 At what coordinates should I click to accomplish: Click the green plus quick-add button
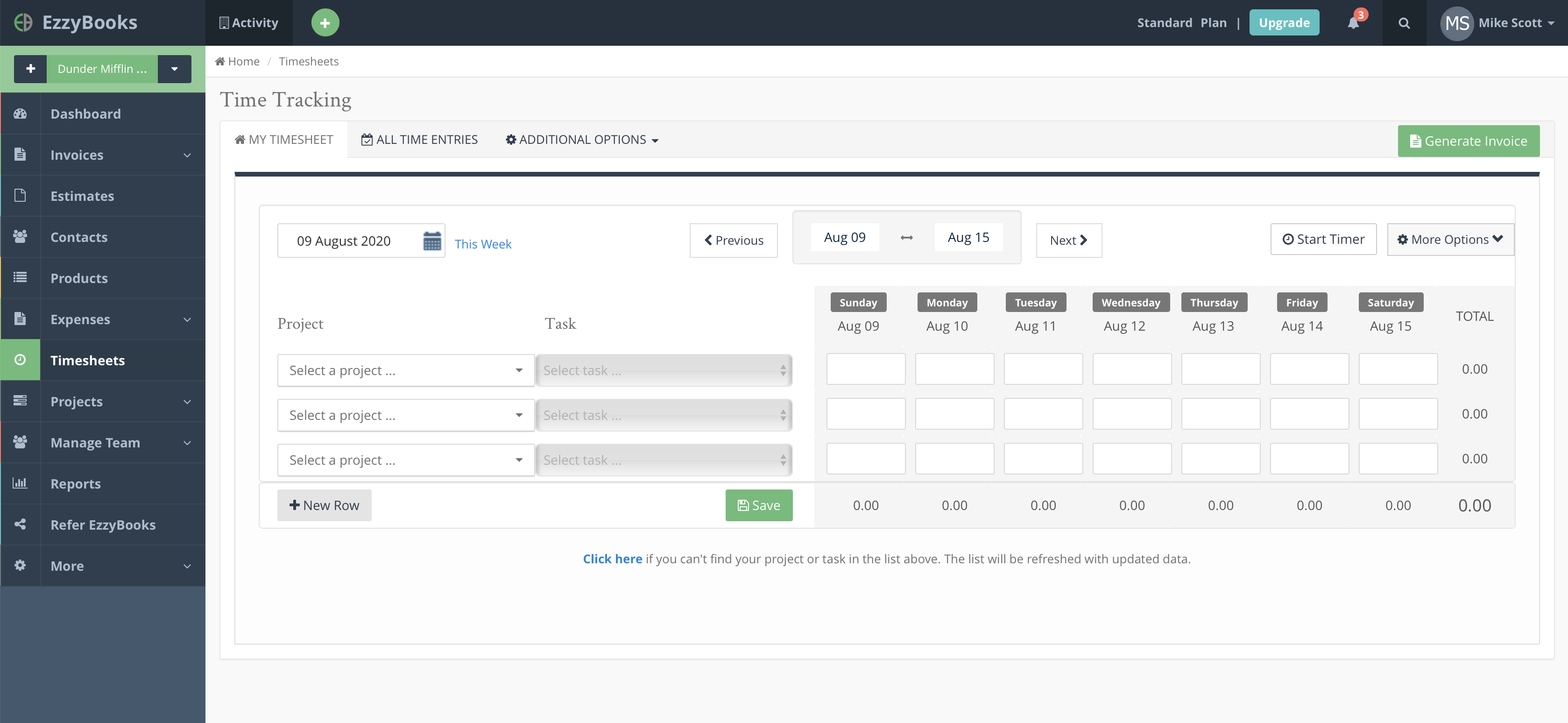[x=325, y=23]
